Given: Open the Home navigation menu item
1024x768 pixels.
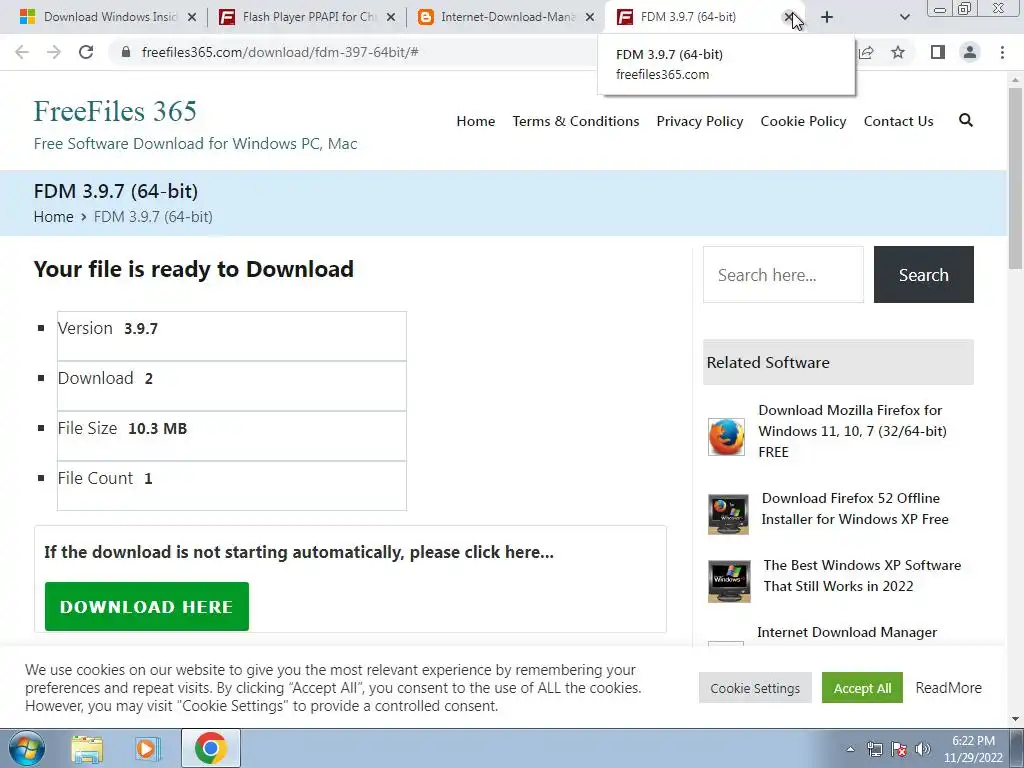Looking at the screenshot, I should (475, 121).
